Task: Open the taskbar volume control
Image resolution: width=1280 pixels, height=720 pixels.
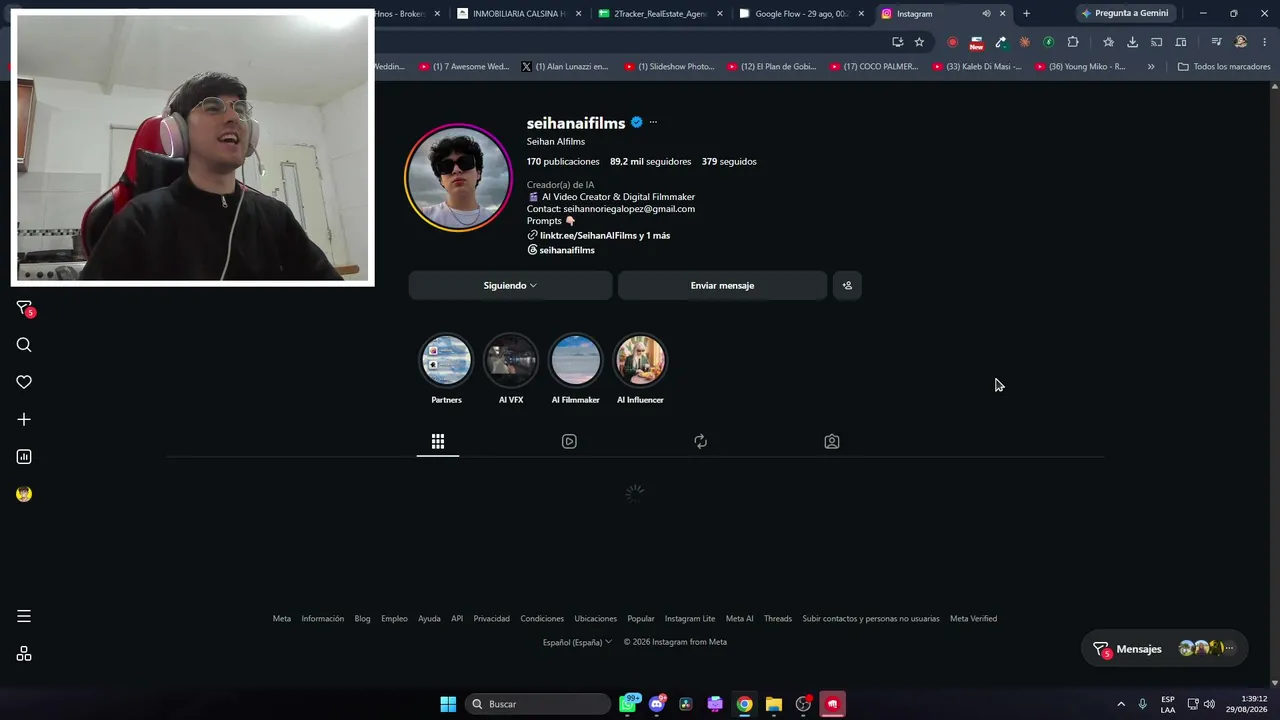Action: coord(1209,704)
